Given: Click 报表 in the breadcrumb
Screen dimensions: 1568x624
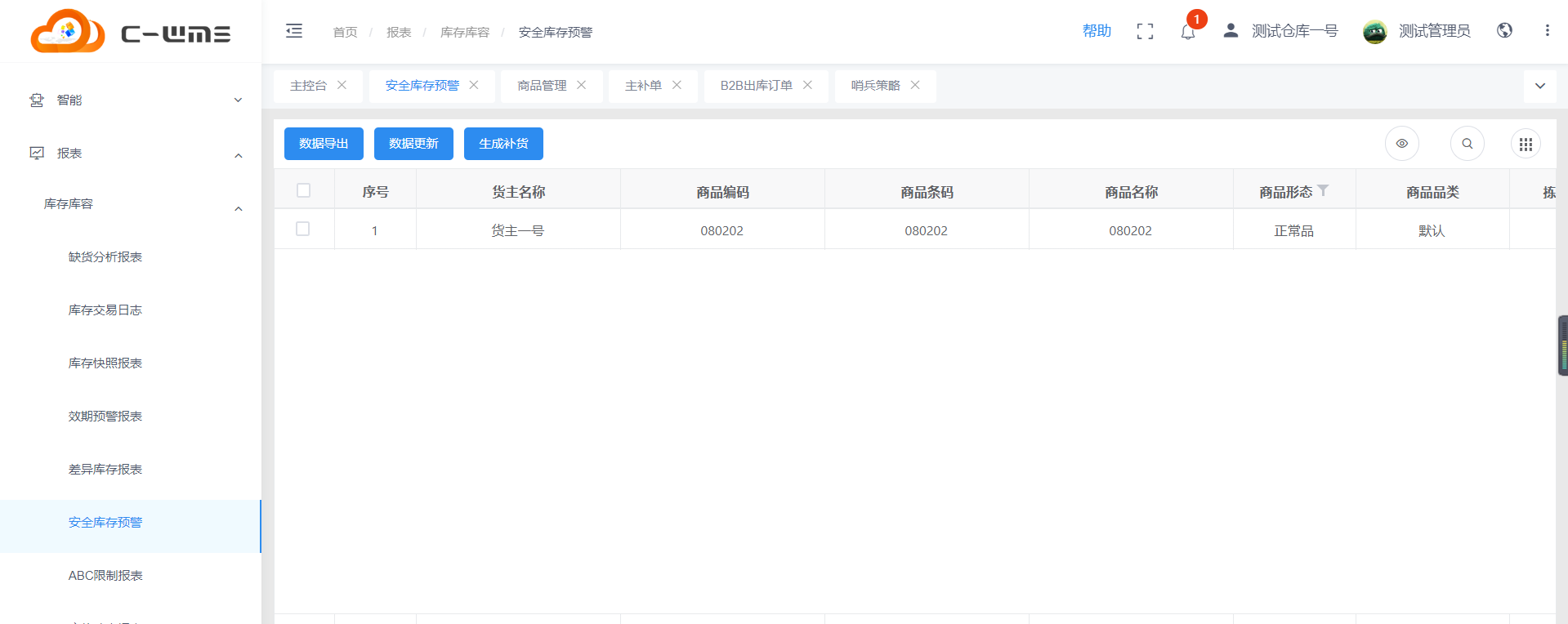Looking at the screenshot, I should (399, 32).
